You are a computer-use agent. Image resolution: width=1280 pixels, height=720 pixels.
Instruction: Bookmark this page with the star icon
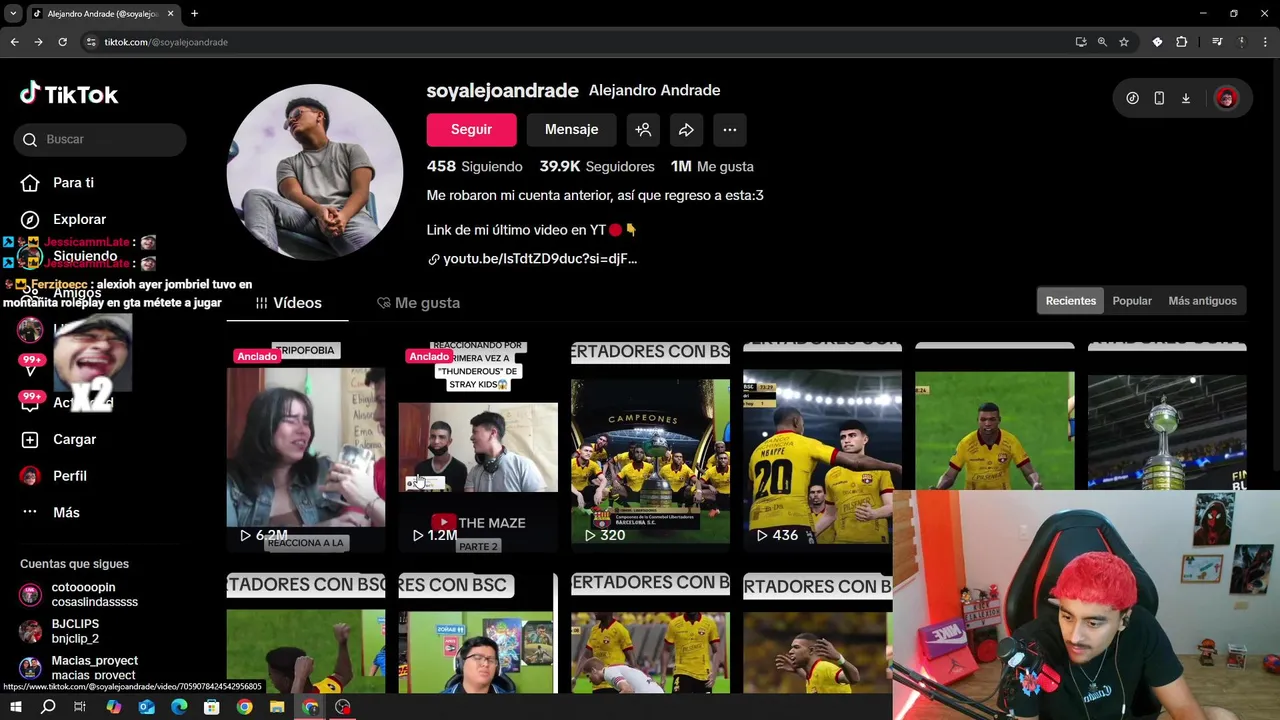pos(1124,42)
